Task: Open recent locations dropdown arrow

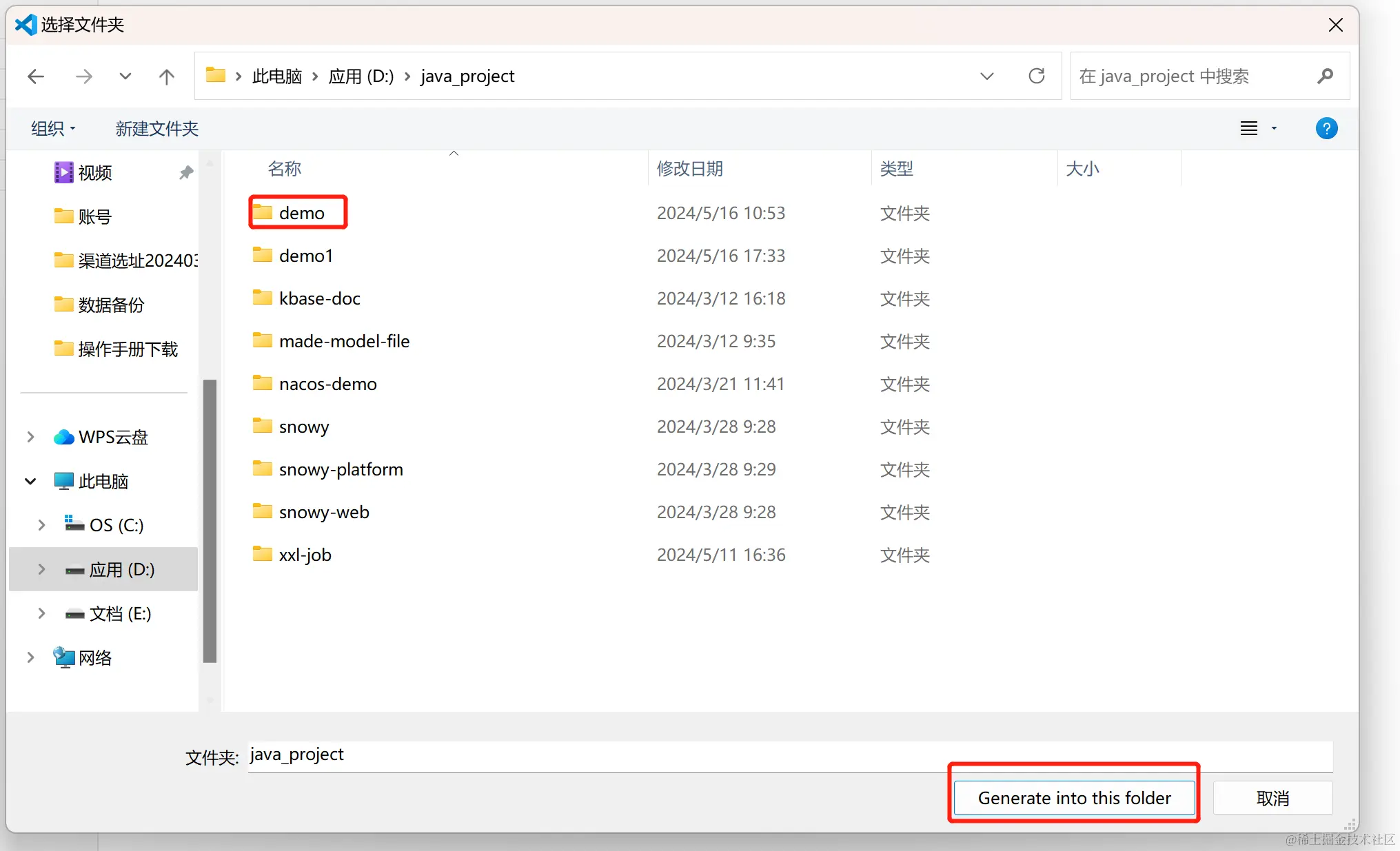Action: (x=125, y=76)
